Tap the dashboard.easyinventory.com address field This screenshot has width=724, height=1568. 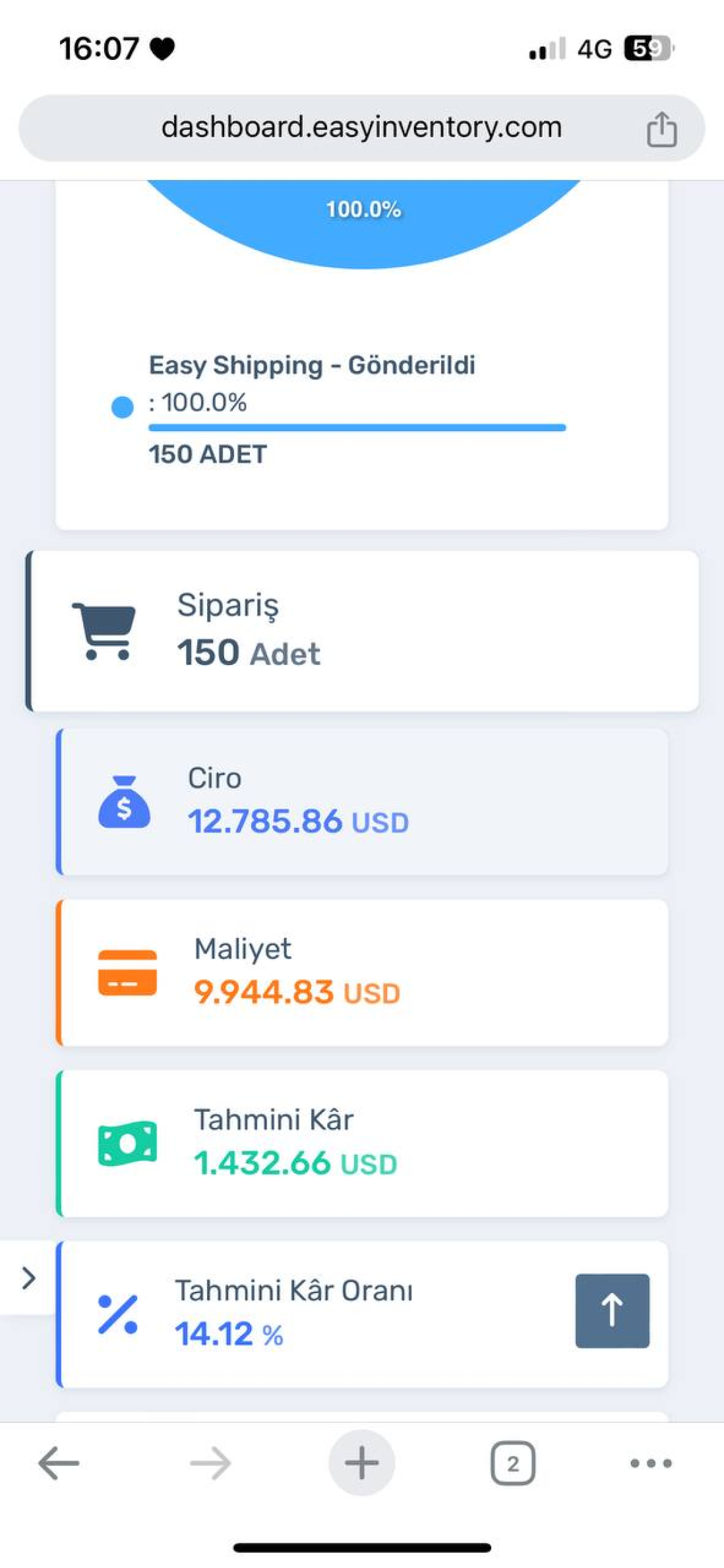click(361, 127)
